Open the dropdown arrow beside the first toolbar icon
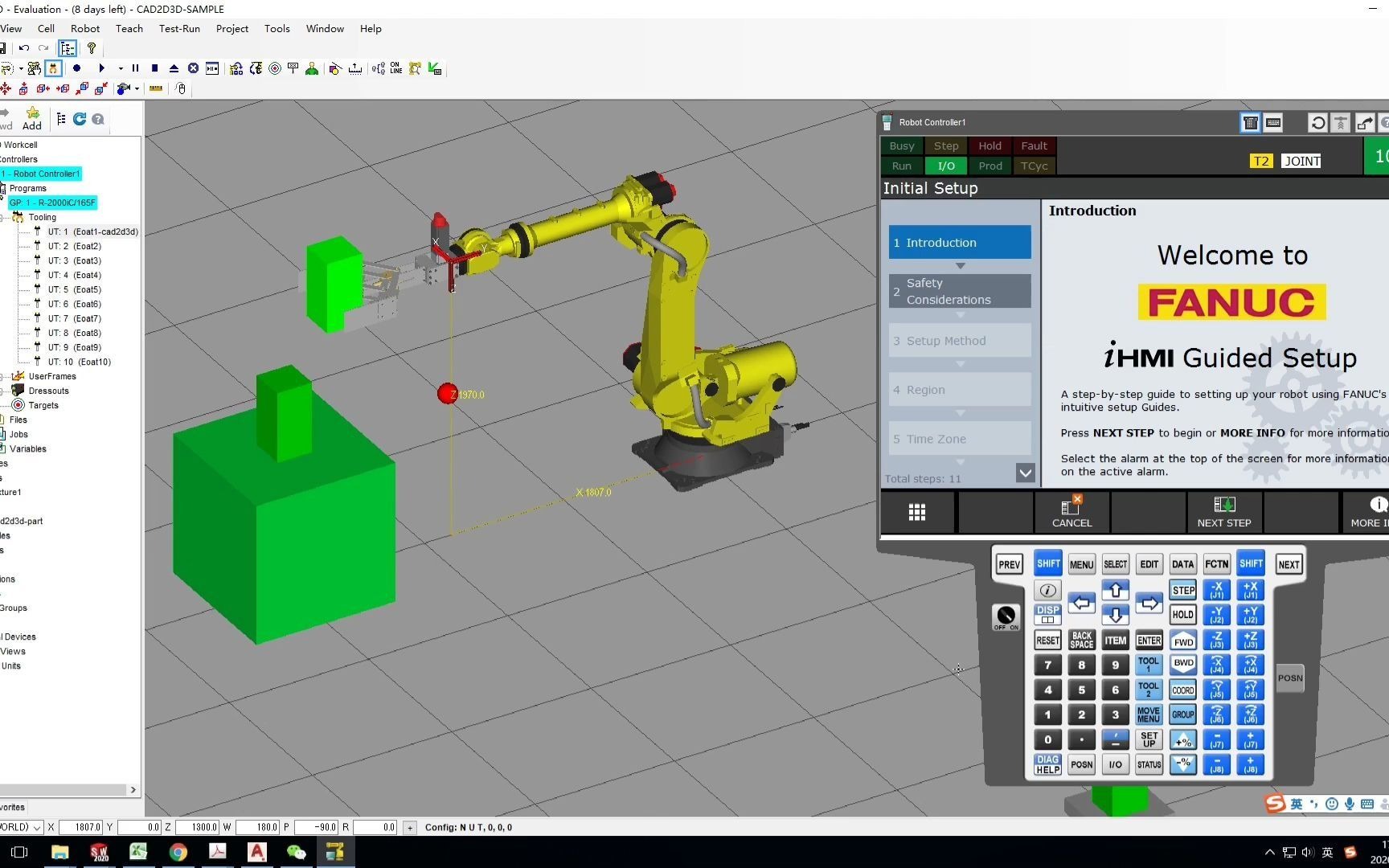Screen dimensions: 1389x868 (x=21, y=68)
